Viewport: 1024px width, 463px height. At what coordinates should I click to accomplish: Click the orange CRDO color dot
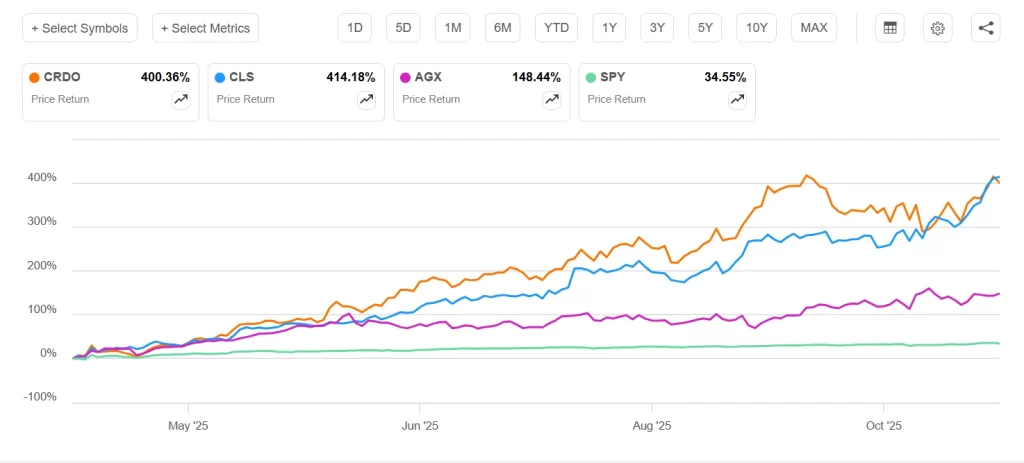coord(35,77)
